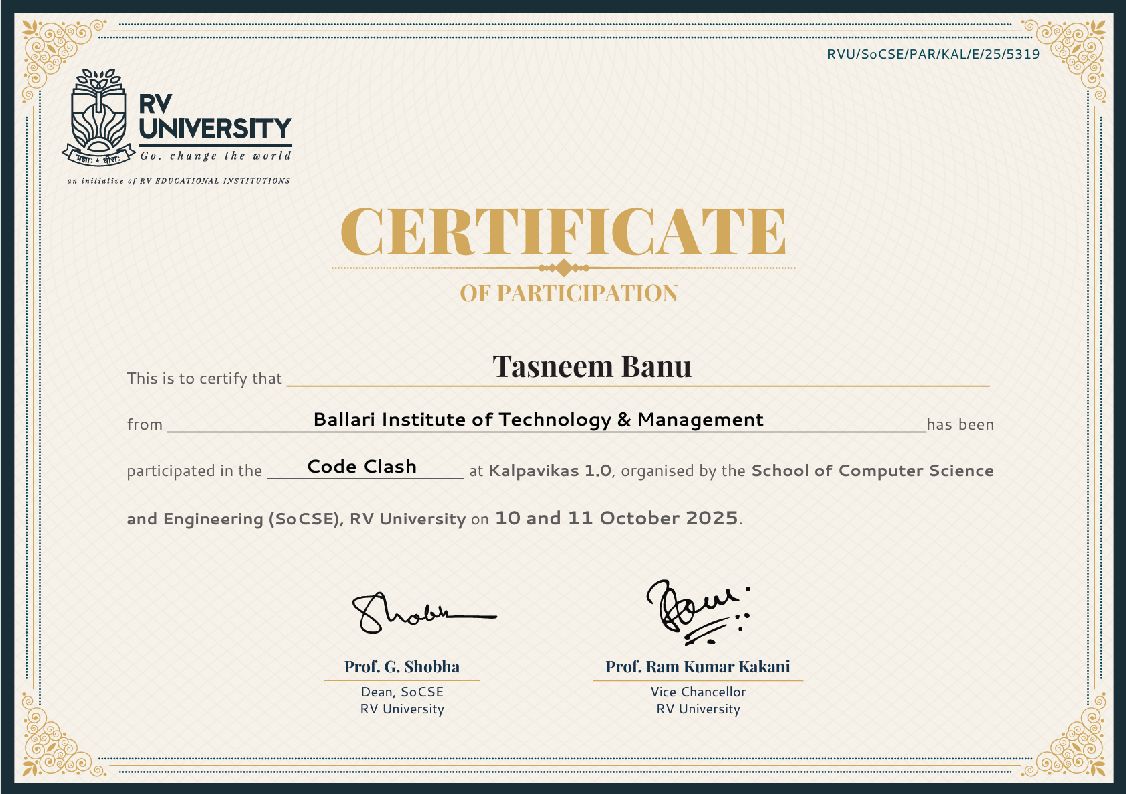Click the RV UNIVERSITY wordmark text
This screenshot has width=1126, height=794.
click(215, 117)
